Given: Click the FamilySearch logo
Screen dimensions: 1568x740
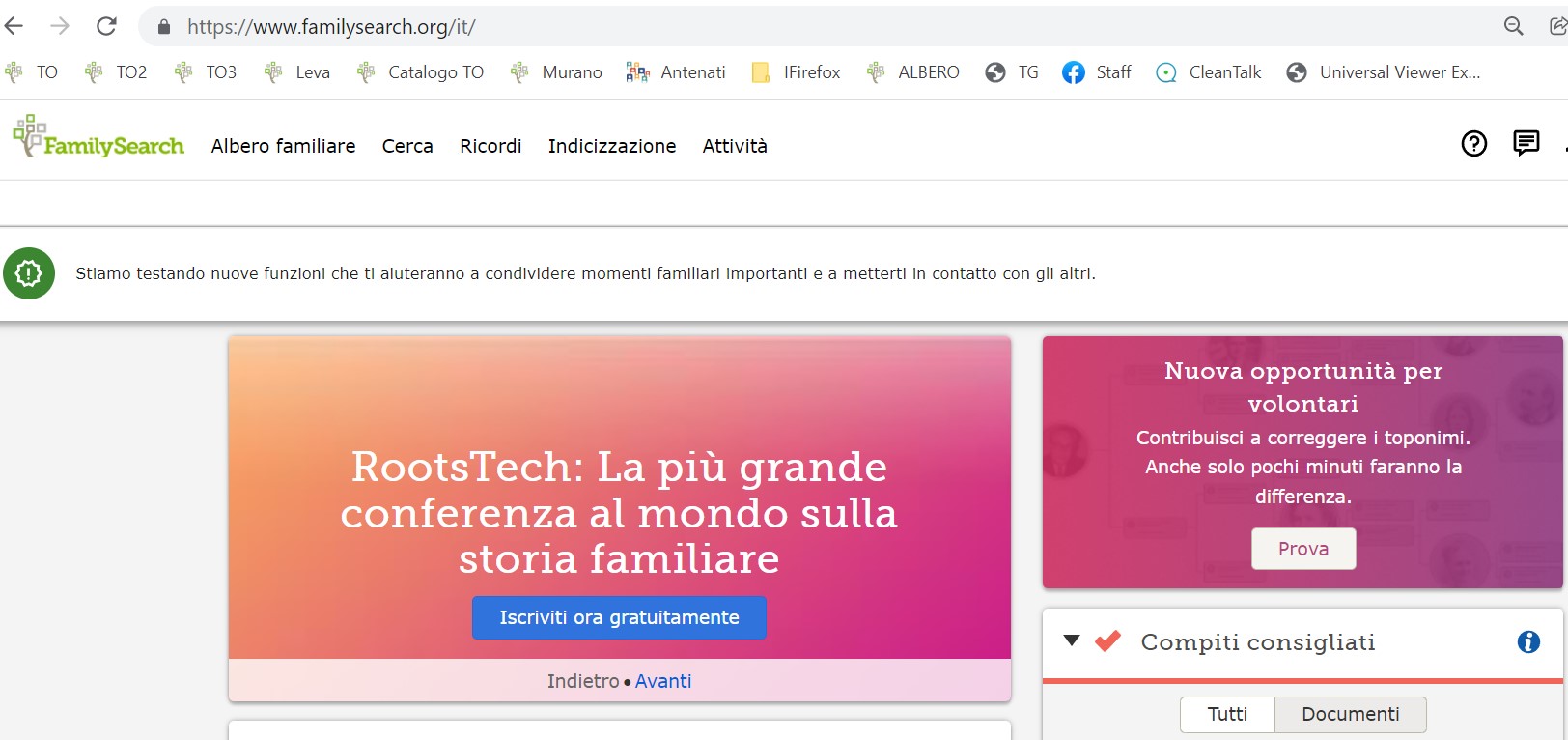Looking at the screenshot, I should click(x=98, y=137).
